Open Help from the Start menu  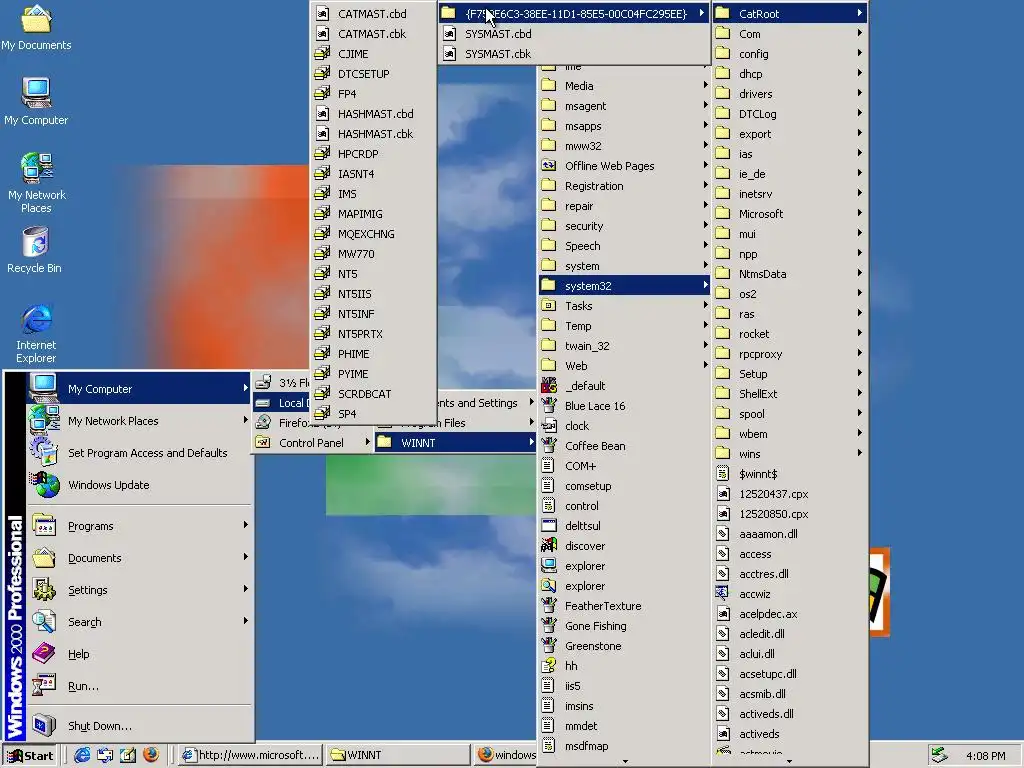point(138,654)
